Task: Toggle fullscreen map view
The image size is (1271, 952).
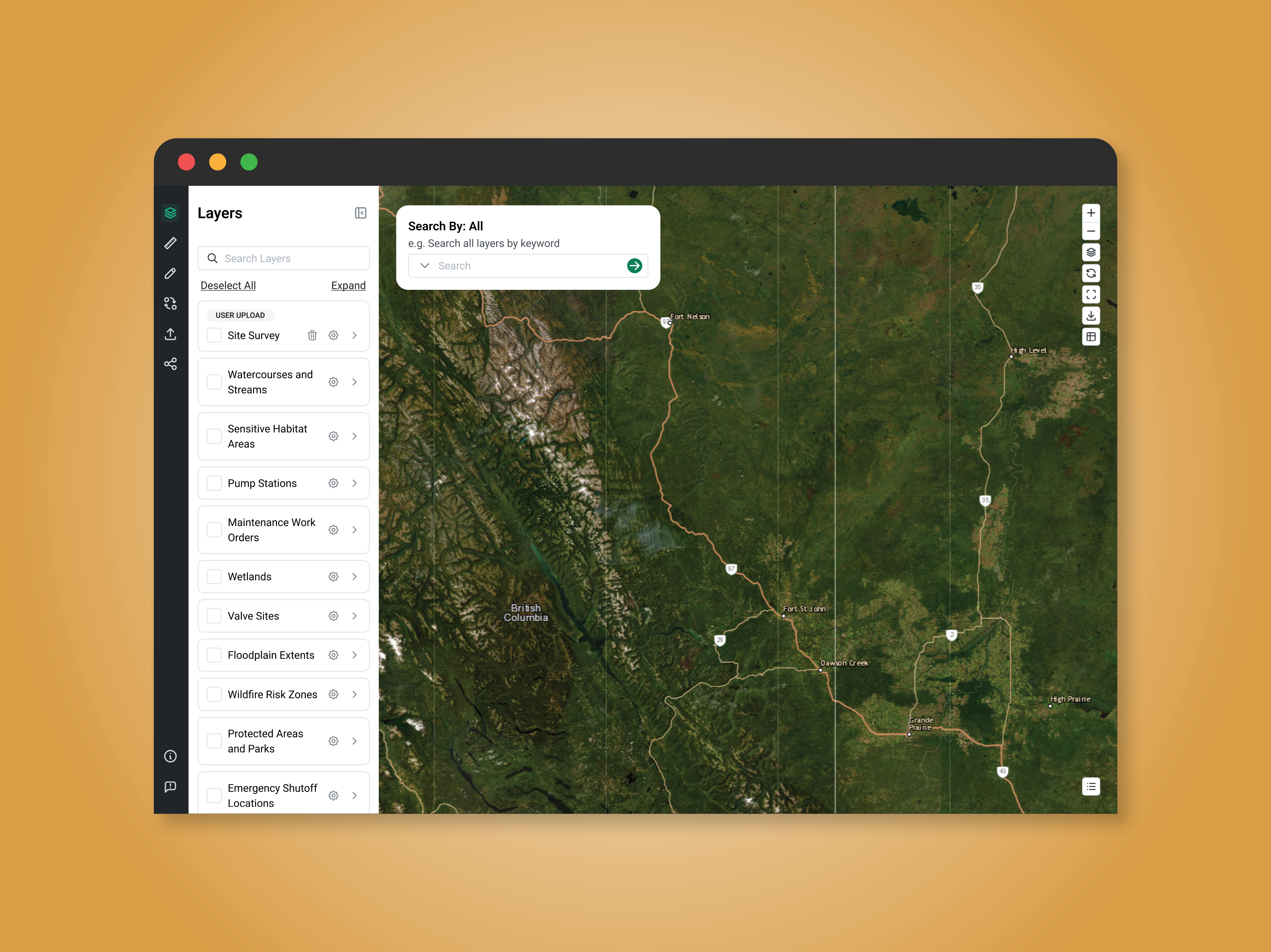Action: pyautogui.click(x=1091, y=295)
